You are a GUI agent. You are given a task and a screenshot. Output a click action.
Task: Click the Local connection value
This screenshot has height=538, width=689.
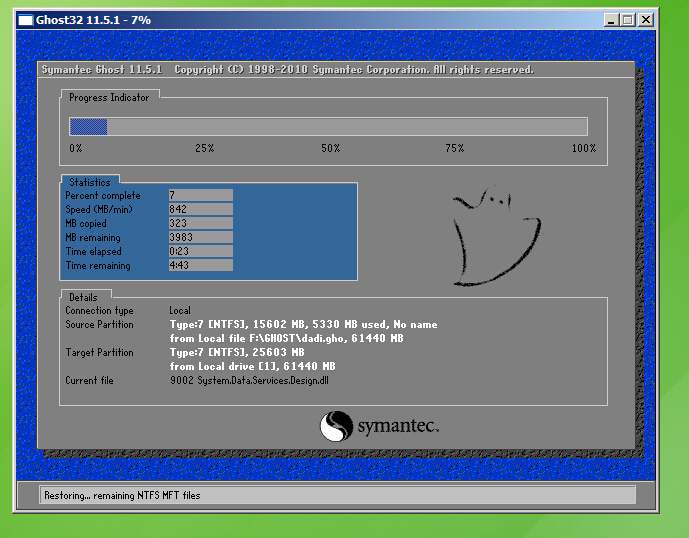[x=180, y=310]
